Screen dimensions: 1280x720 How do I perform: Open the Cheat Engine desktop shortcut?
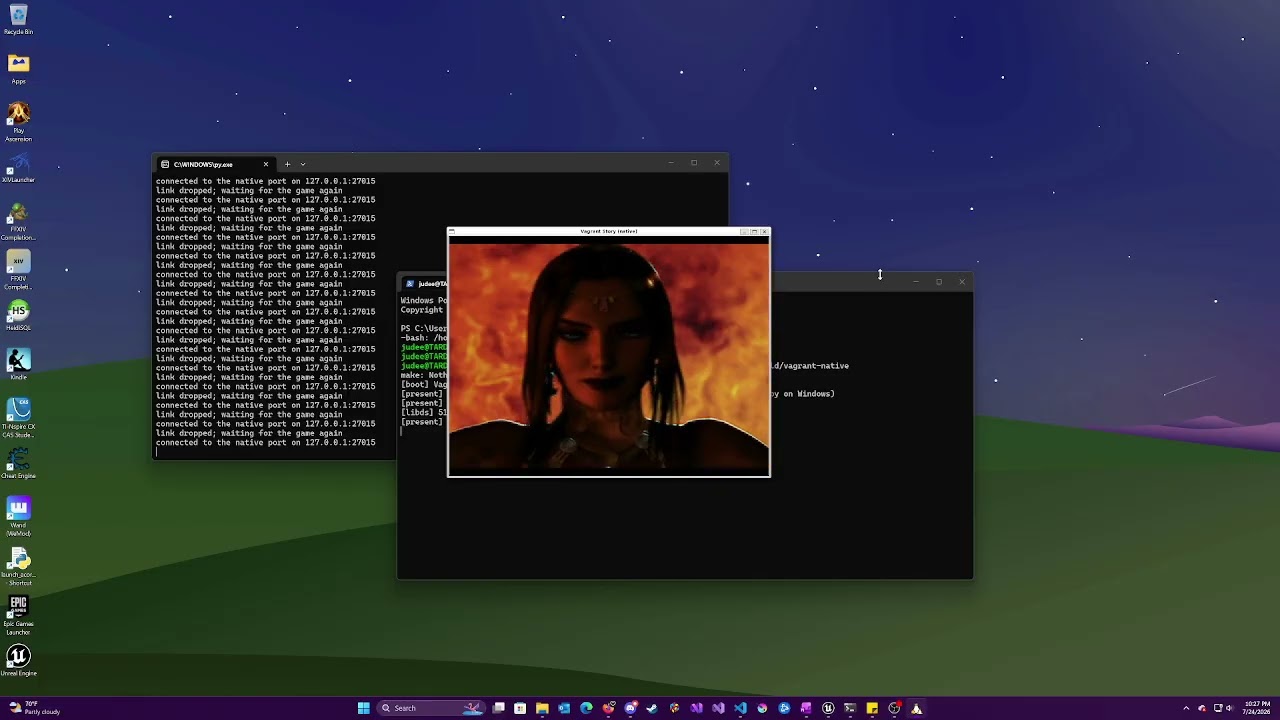pos(18,463)
